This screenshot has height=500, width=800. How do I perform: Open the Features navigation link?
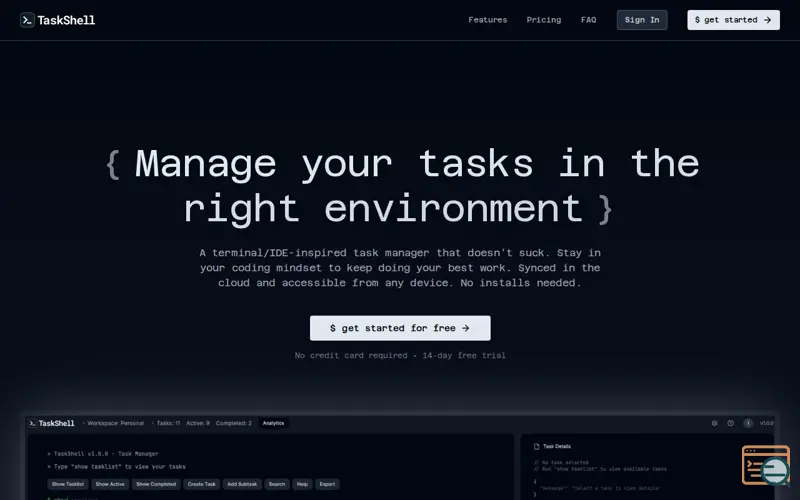(488, 20)
